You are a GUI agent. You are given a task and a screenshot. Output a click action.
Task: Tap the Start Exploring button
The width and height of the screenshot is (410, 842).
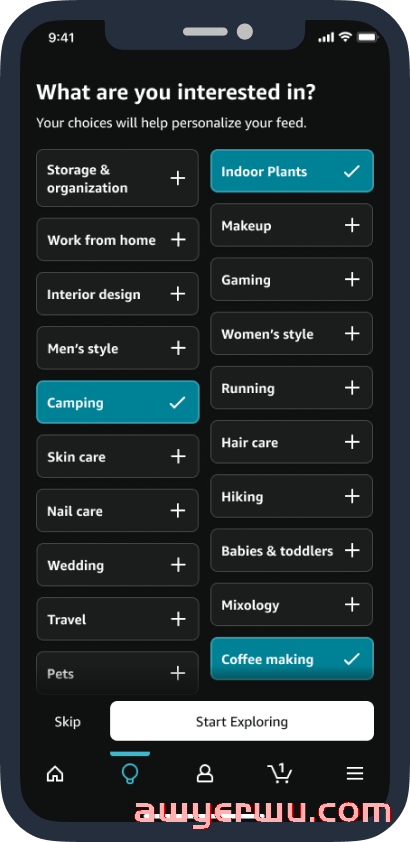(x=242, y=721)
